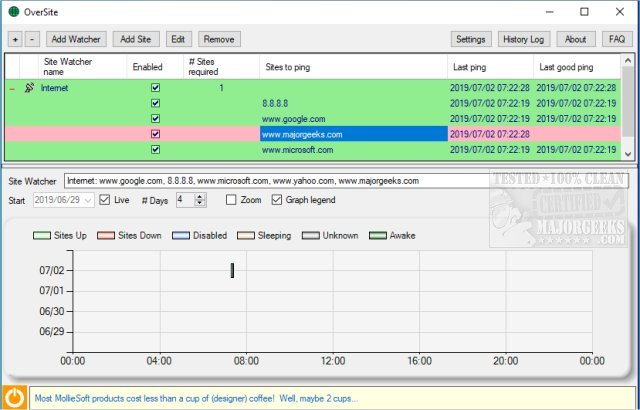Click the 06/29 graph axis label

[52, 331]
